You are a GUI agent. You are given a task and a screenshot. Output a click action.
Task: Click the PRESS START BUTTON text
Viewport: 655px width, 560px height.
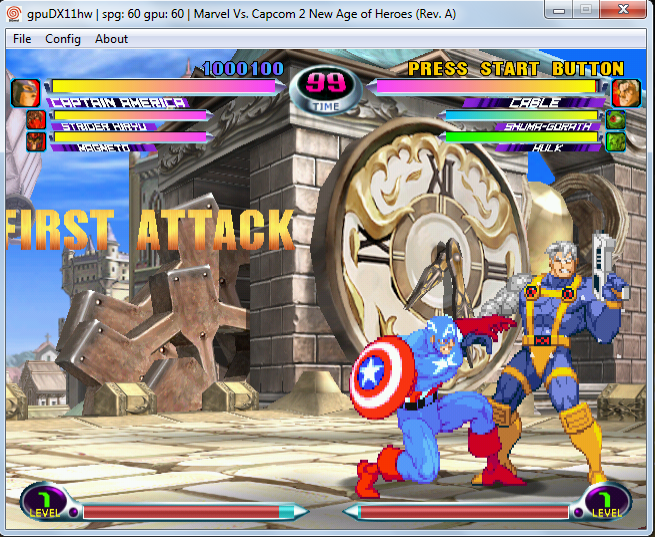pos(515,68)
